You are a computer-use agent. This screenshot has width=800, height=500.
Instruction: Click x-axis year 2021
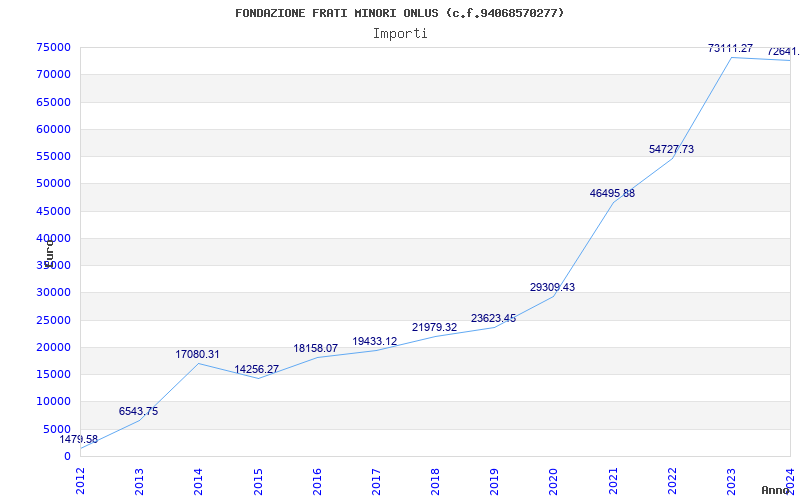point(613,481)
